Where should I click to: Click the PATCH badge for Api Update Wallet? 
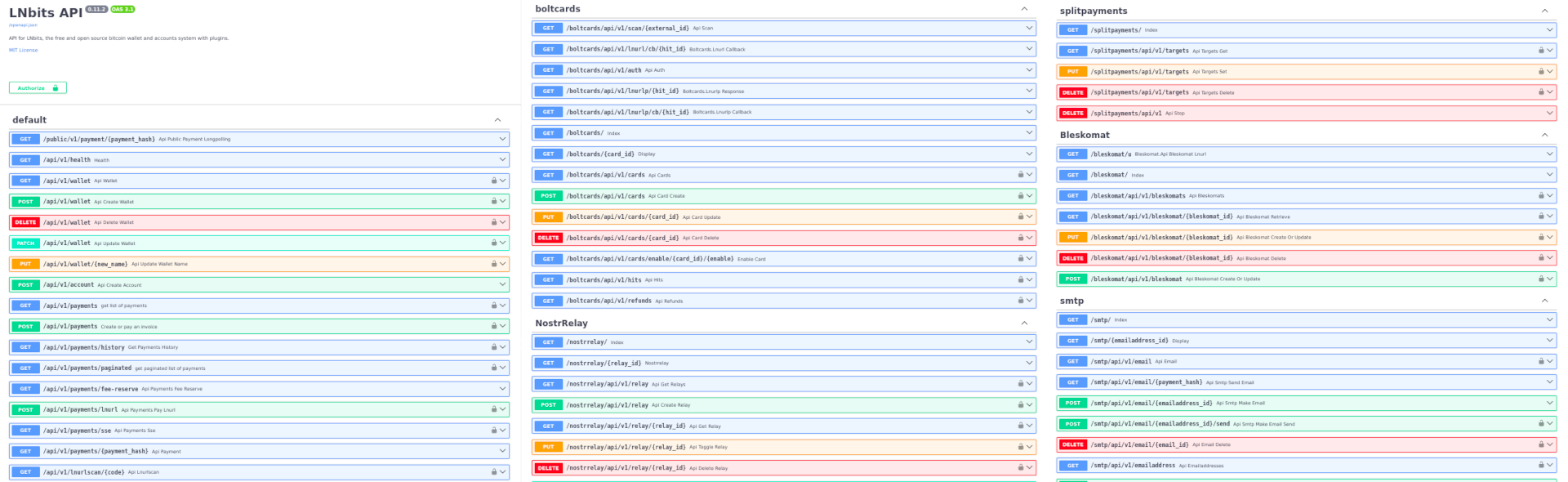(25, 243)
